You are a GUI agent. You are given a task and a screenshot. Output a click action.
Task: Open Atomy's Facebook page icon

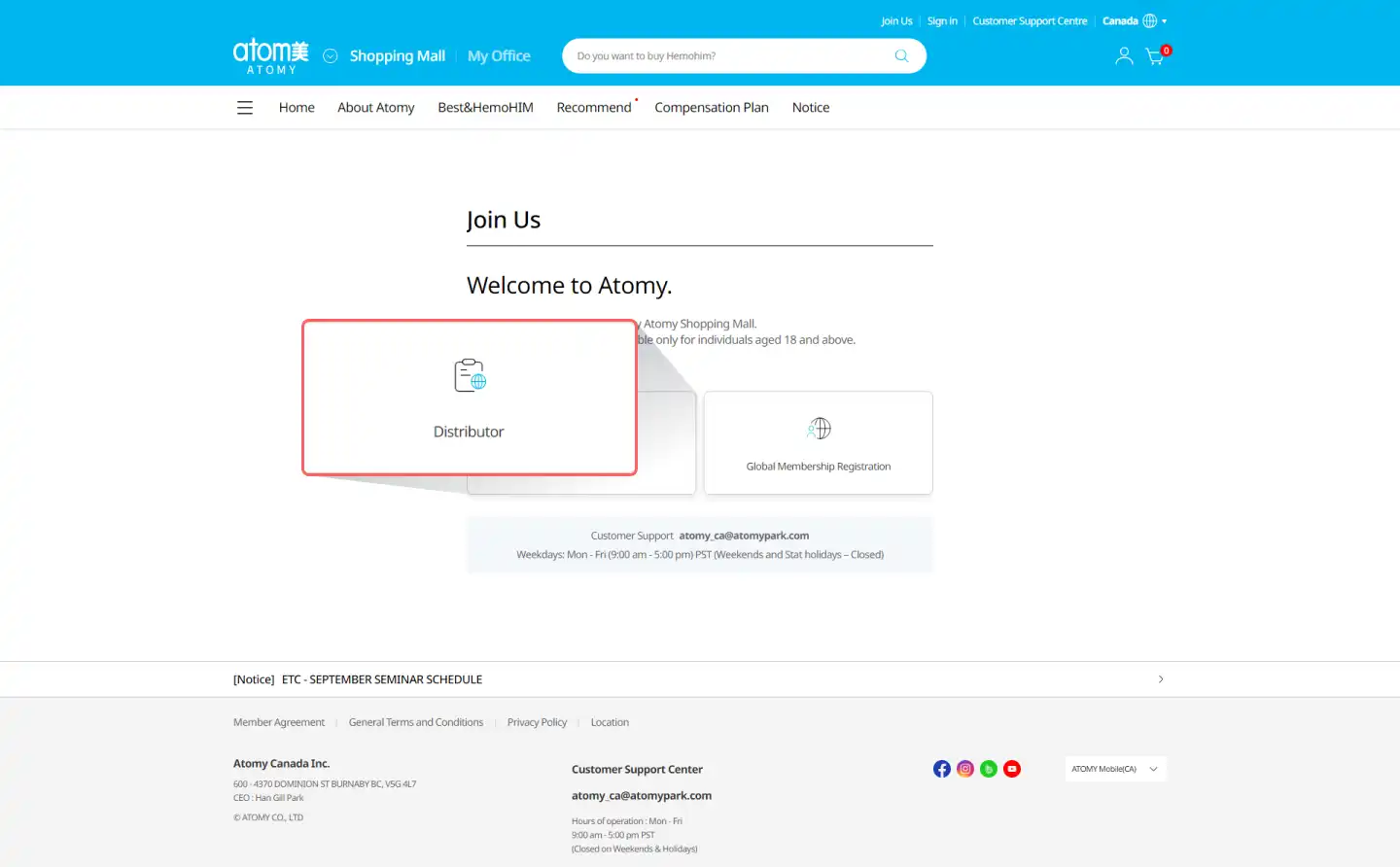(942, 769)
